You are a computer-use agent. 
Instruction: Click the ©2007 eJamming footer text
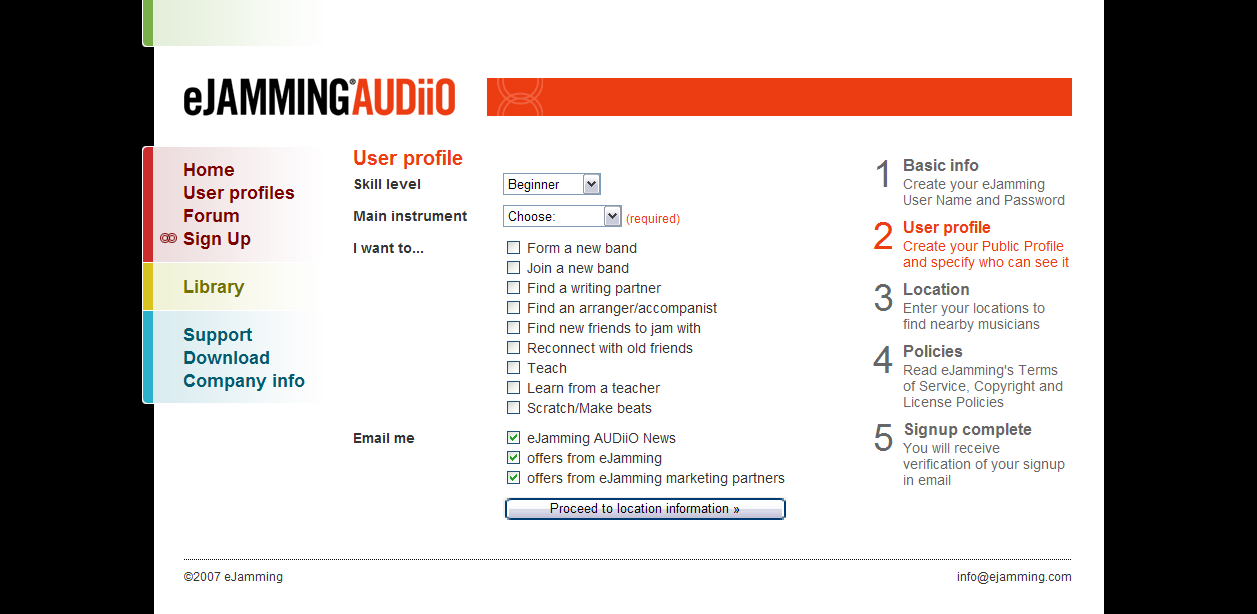(233, 577)
